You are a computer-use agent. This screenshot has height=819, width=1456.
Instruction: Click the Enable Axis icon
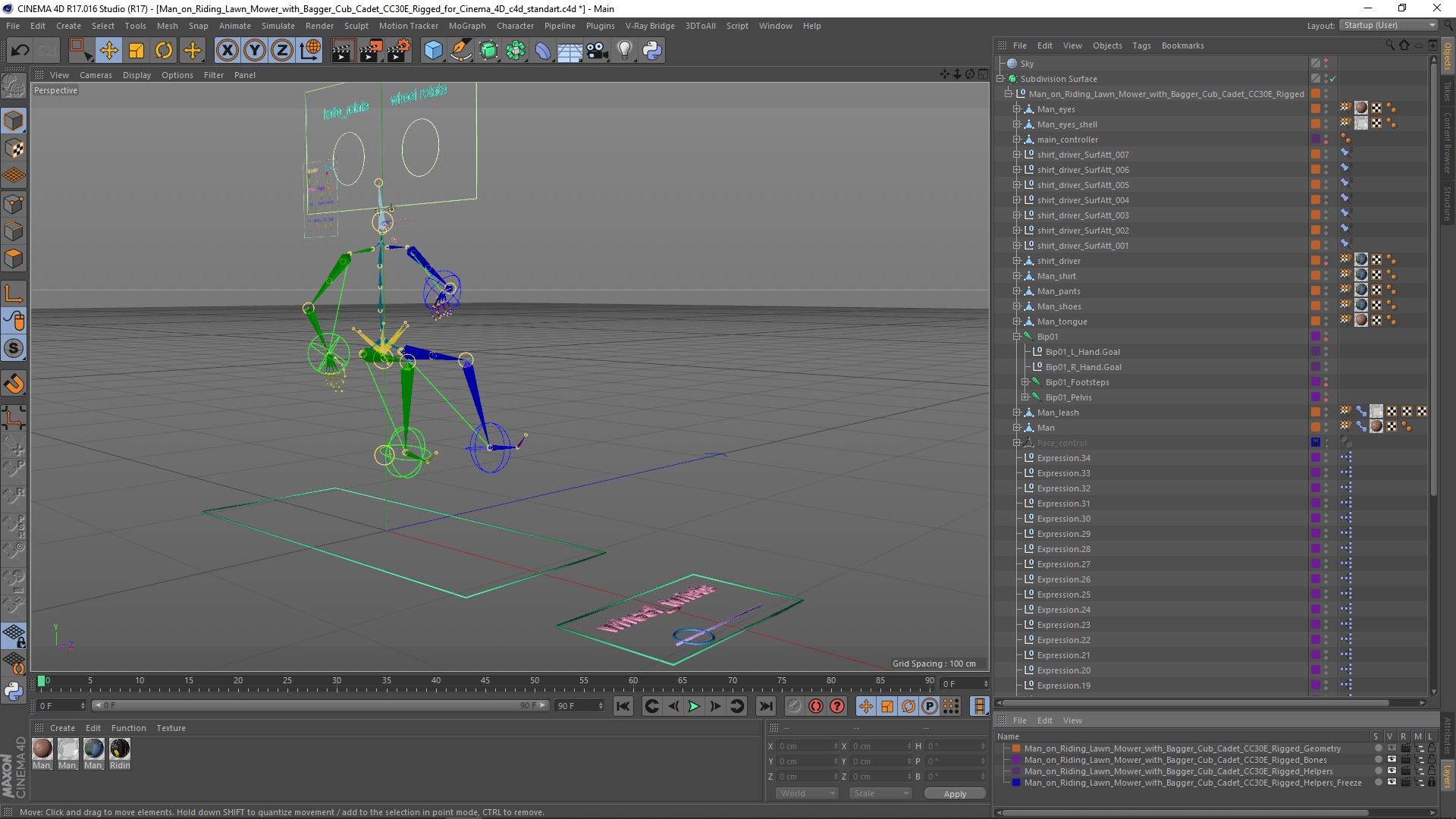pos(14,294)
